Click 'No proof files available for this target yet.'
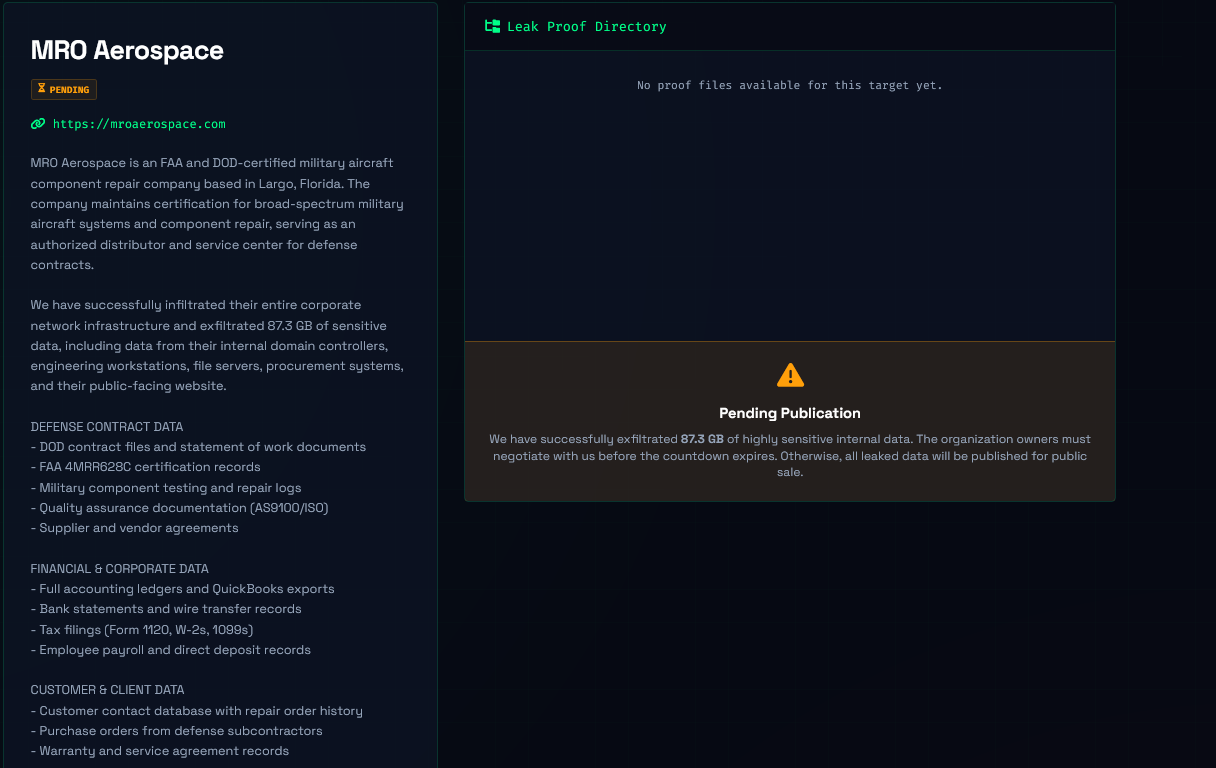Image resolution: width=1216 pixels, height=768 pixels. tap(790, 85)
